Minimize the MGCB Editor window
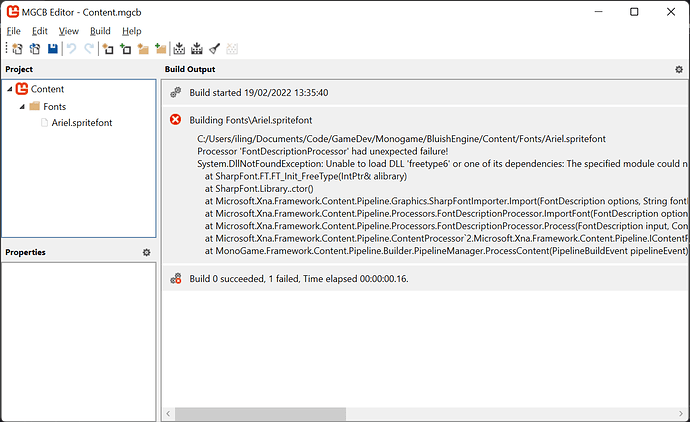The width and height of the screenshot is (690, 422). tap(598, 12)
